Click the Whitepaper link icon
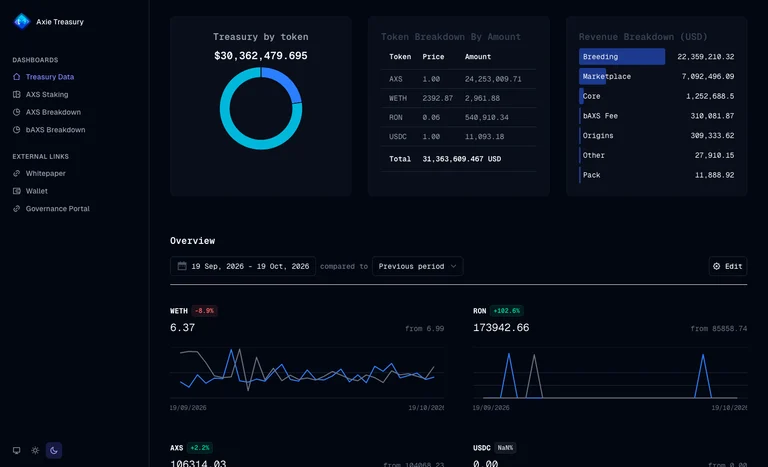 [17, 173]
